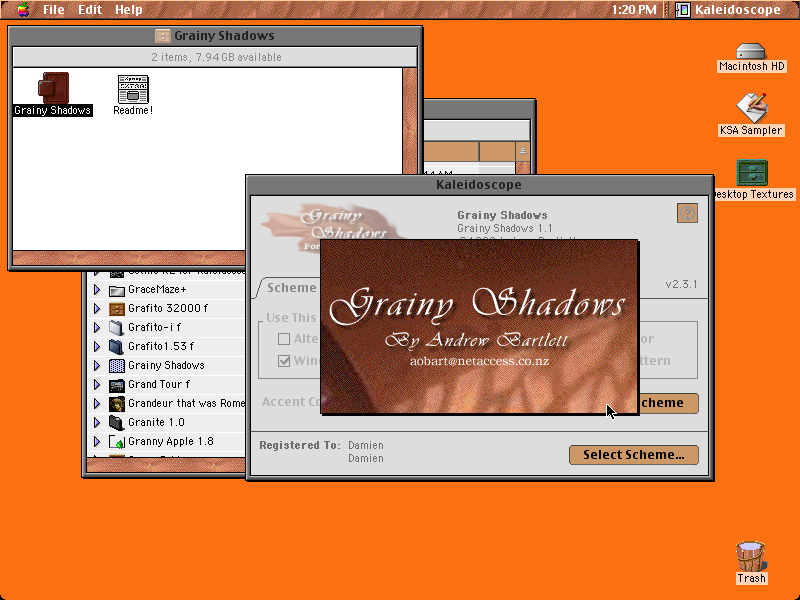Select the Grainy Shadows list folder icon

[x=117, y=366]
